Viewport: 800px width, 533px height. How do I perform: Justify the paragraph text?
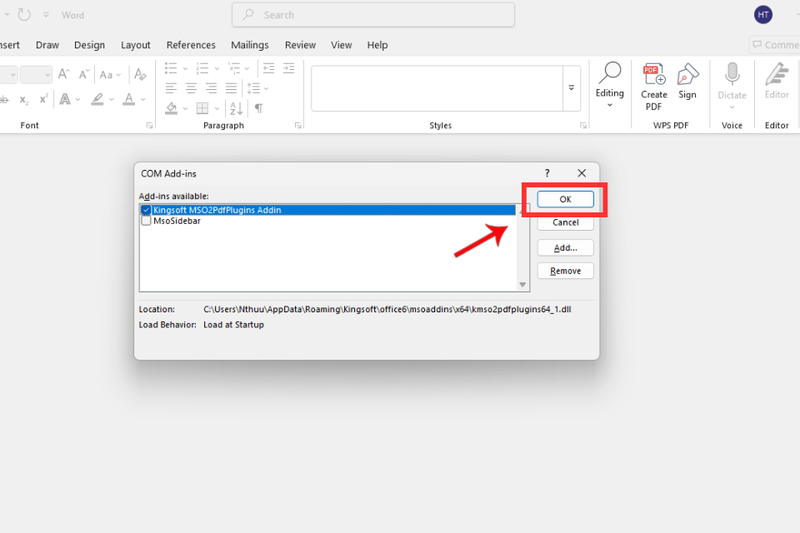[x=231, y=88]
